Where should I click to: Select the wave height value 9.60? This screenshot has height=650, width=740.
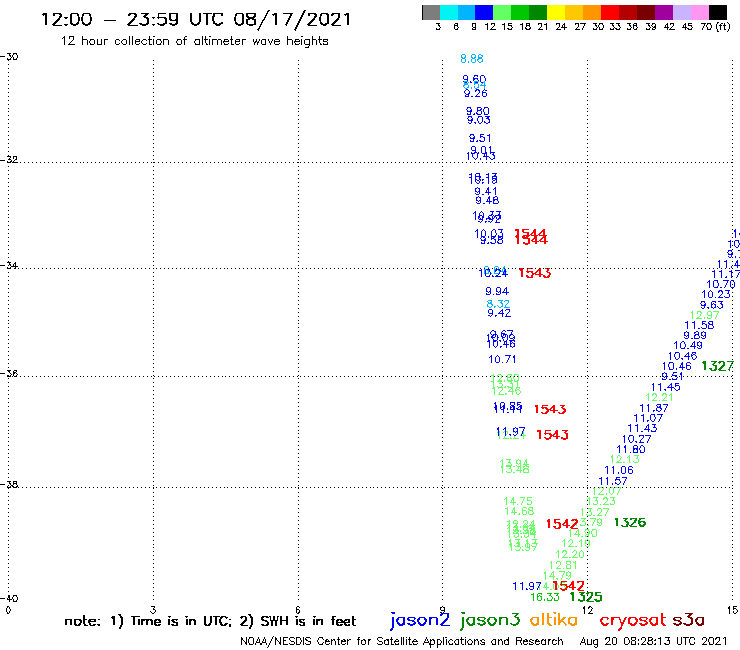[474, 79]
